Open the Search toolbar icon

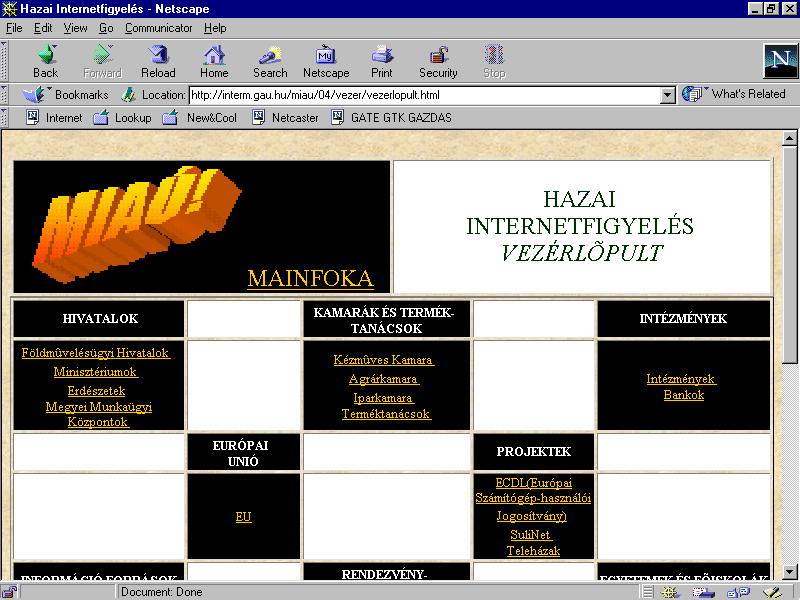tap(270, 61)
